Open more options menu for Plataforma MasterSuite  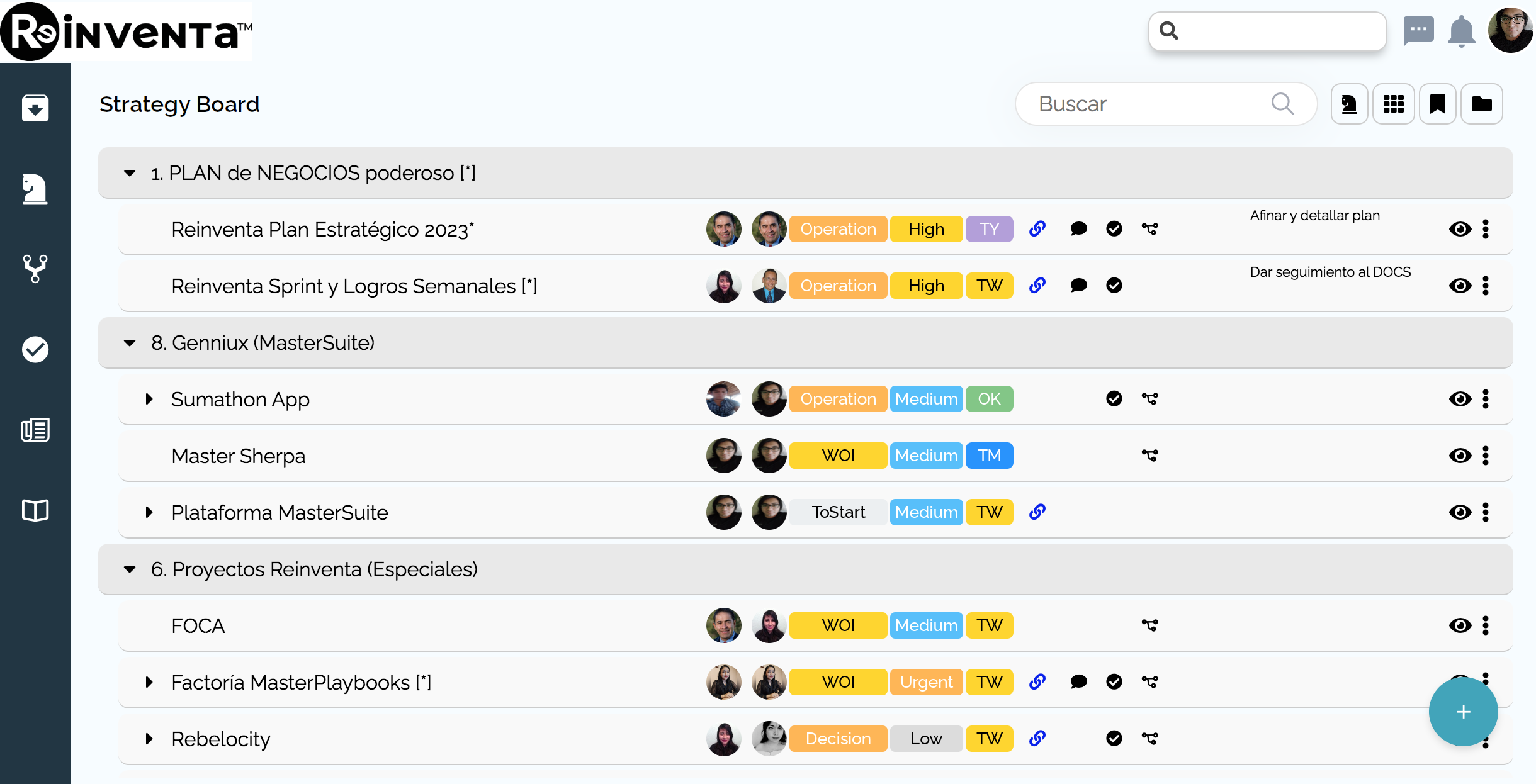coord(1486,512)
